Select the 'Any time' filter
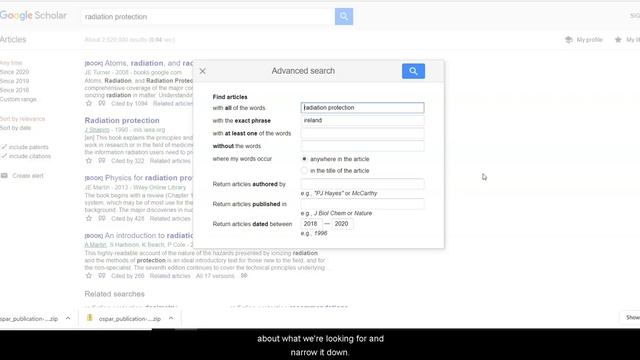Screen dimensions: 640x360 point(11,63)
